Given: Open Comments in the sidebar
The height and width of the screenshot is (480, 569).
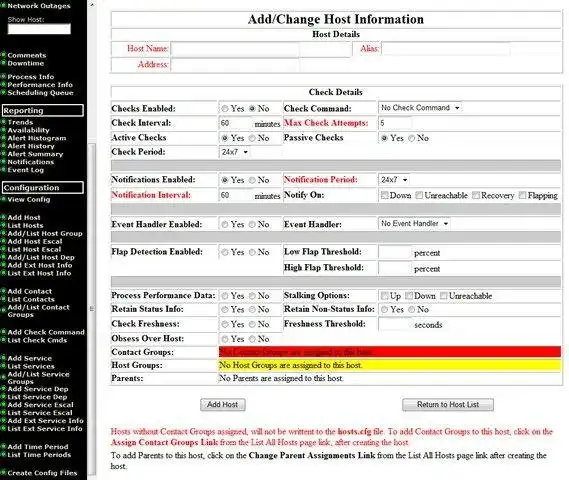Looking at the screenshot, I should [x=27, y=56].
